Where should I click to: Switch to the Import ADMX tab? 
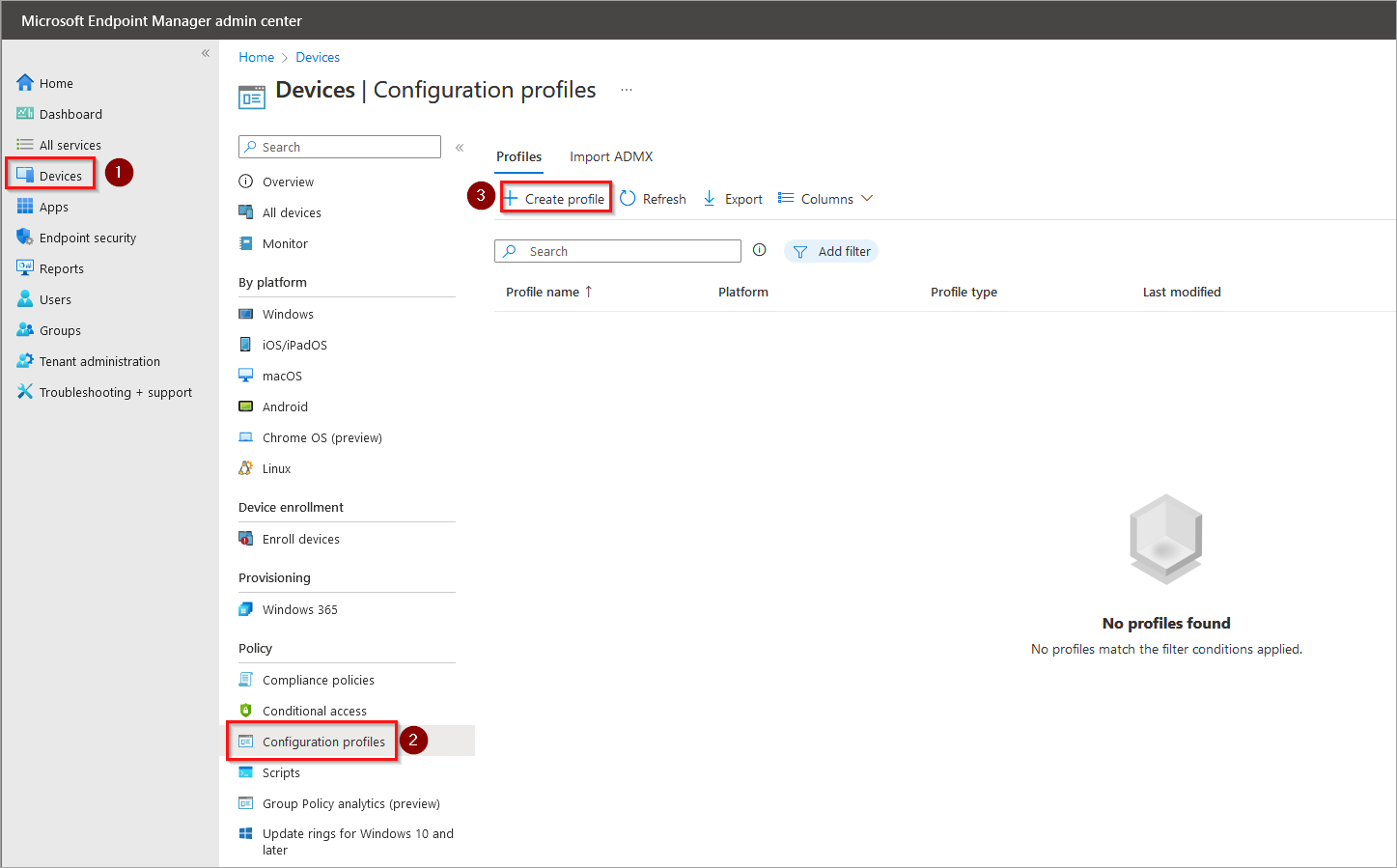point(611,156)
